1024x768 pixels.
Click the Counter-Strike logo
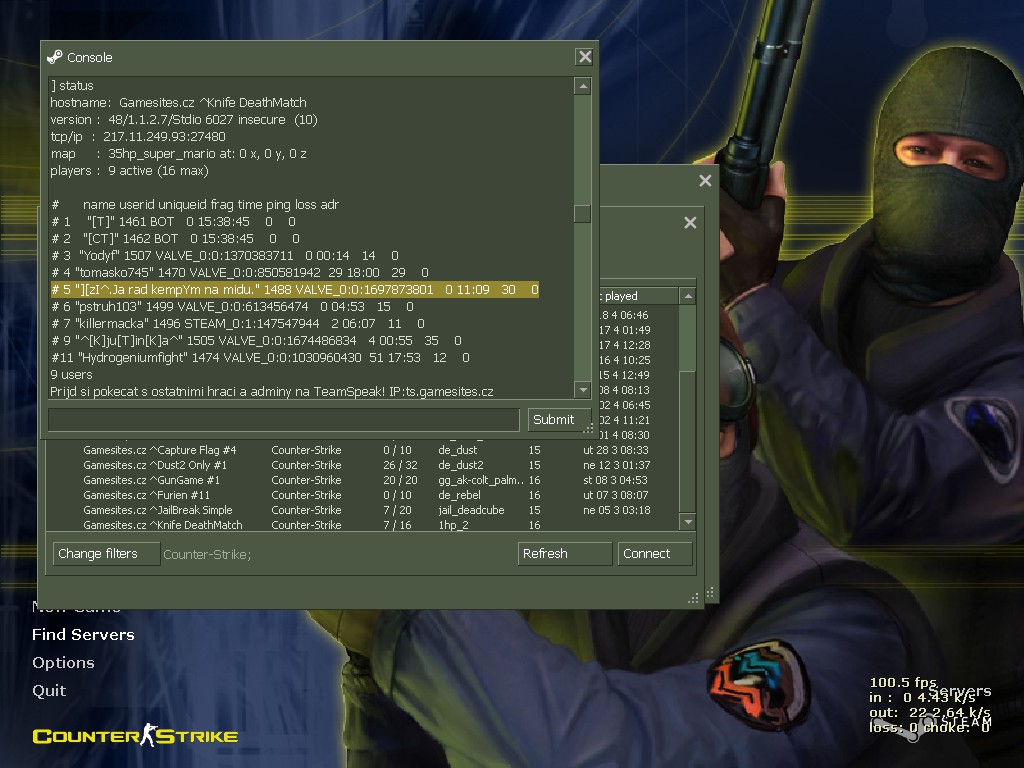point(136,735)
